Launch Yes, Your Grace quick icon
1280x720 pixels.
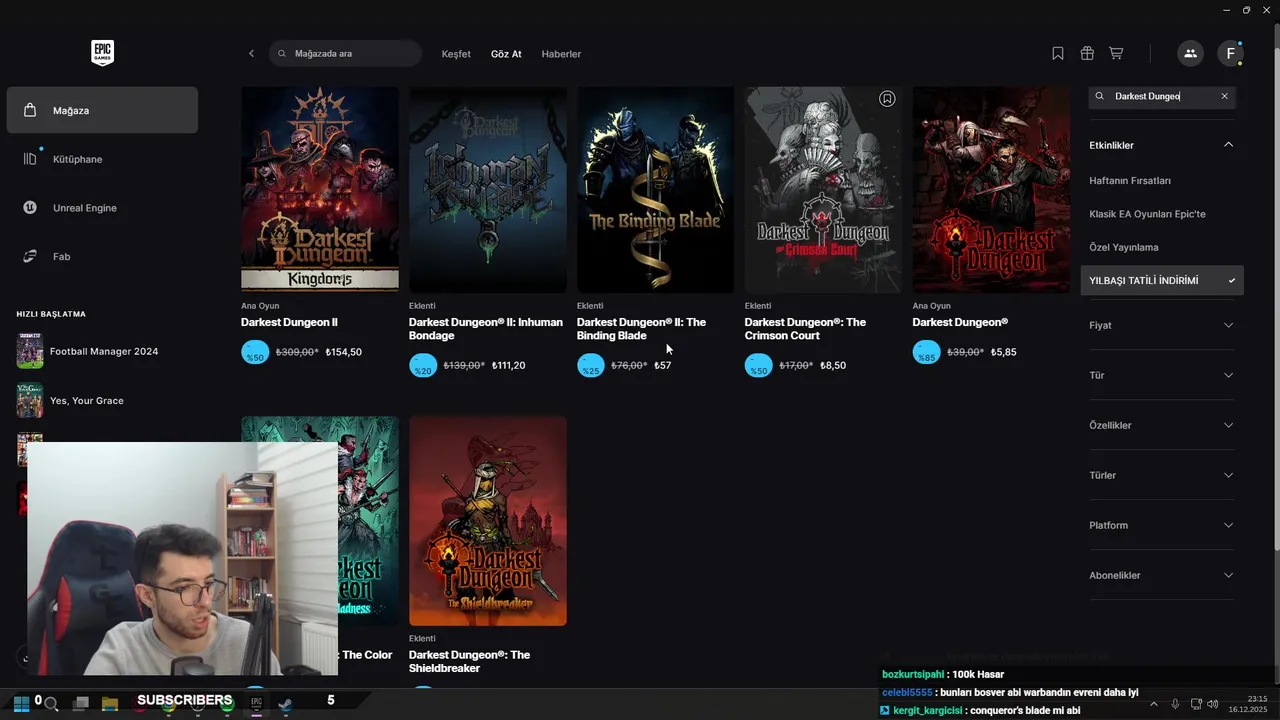coord(30,400)
